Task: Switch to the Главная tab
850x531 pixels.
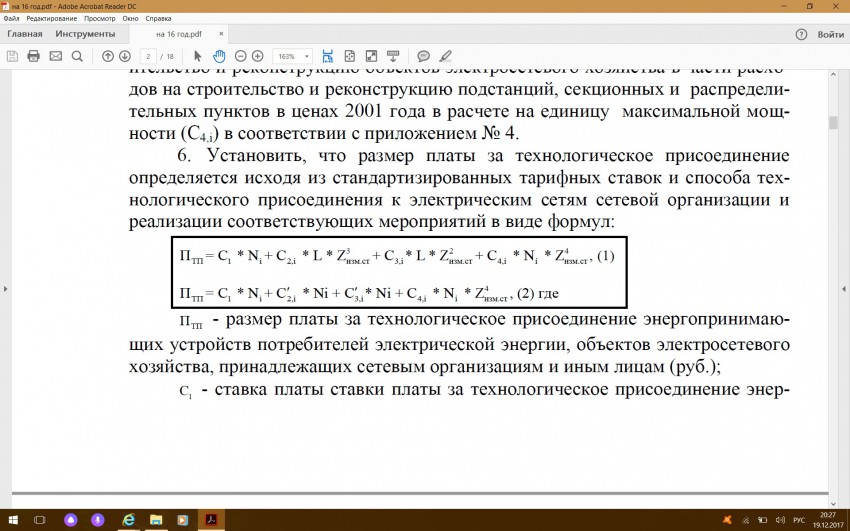Action: coord(25,34)
